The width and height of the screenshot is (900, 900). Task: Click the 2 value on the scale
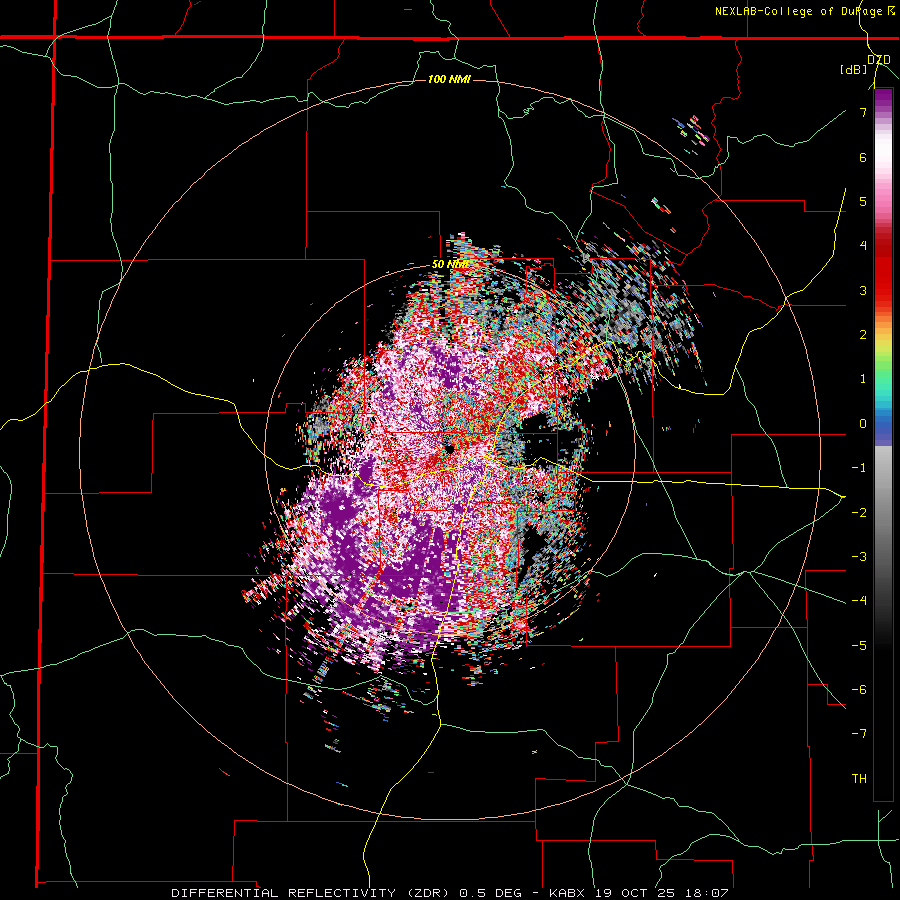pyautogui.click(x=863, y=335)
